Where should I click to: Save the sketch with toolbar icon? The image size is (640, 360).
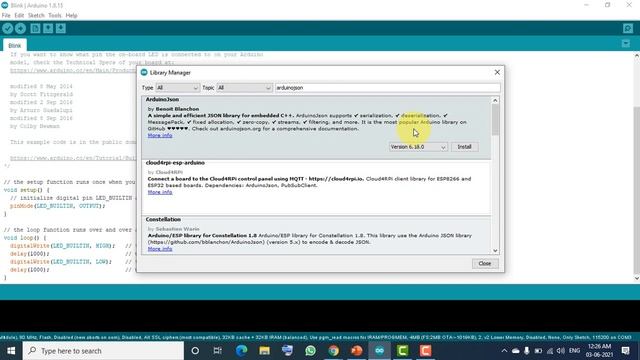pos(61,28)
